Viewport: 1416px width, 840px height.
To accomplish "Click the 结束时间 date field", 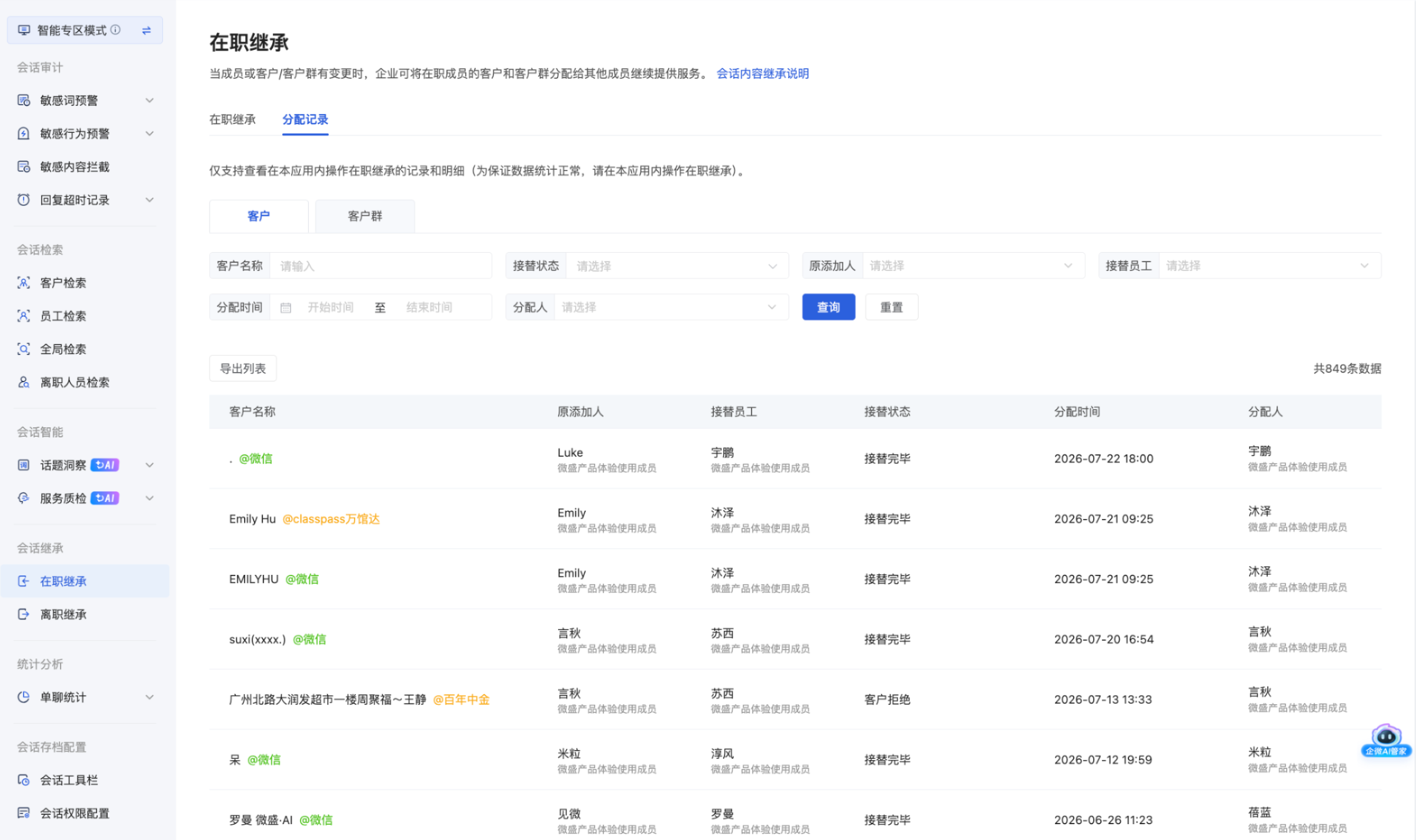I will [429, 307].
